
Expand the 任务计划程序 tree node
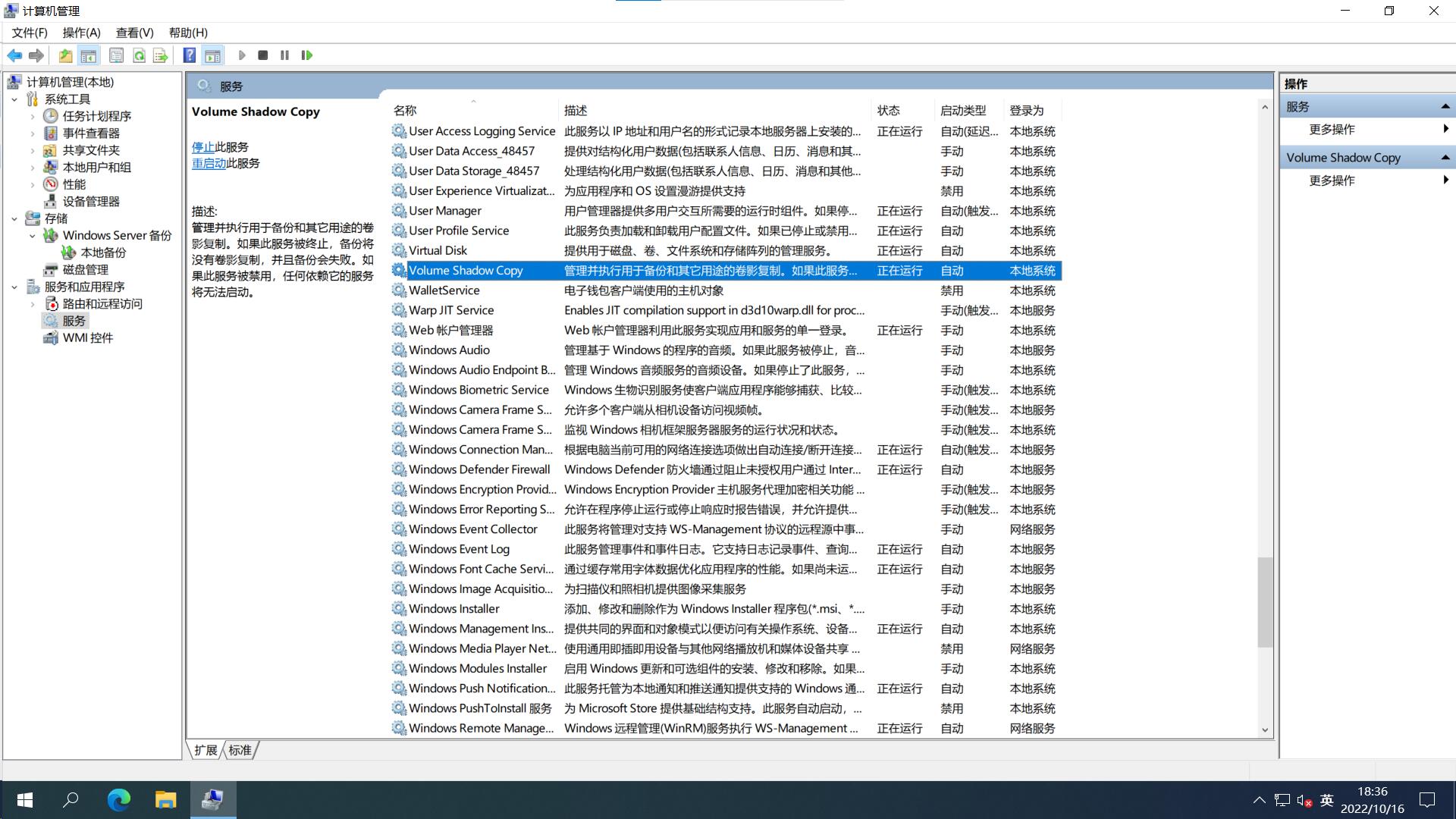[33, 116]
